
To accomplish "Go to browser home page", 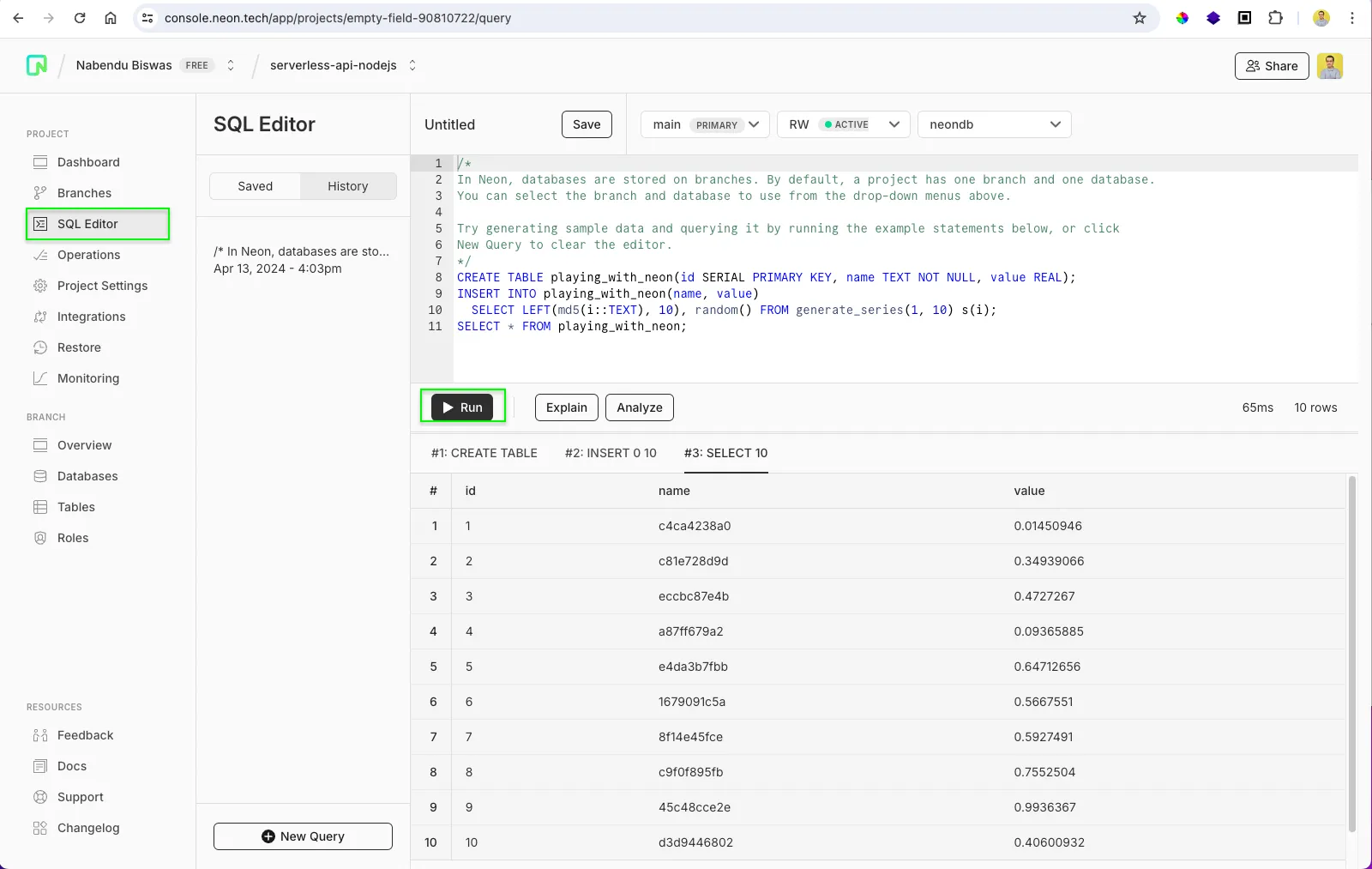I will pyautogui.click(x=111, y=18).
